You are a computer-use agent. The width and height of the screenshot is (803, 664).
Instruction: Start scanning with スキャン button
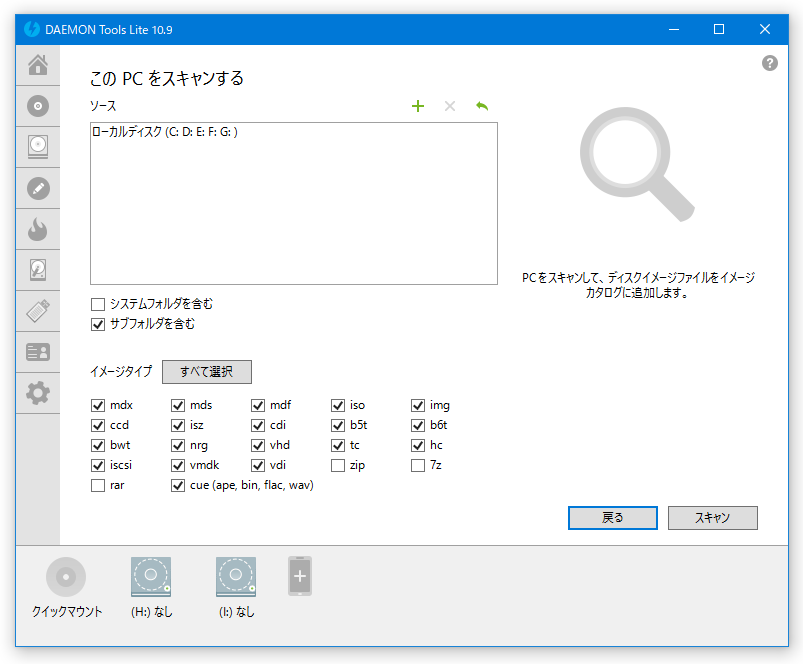coord(712,518)
